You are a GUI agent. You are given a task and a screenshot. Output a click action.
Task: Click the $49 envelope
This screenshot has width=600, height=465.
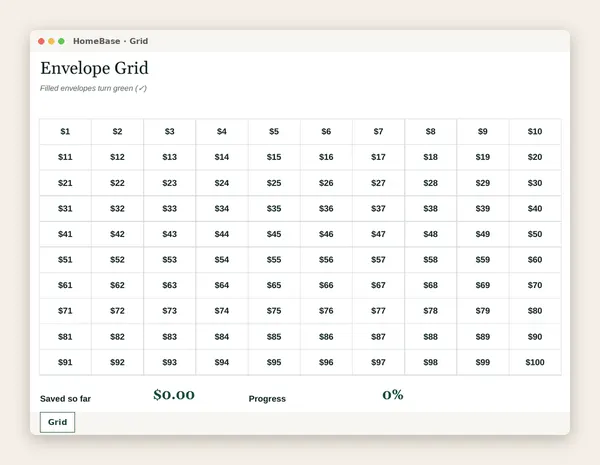[483, 234]
